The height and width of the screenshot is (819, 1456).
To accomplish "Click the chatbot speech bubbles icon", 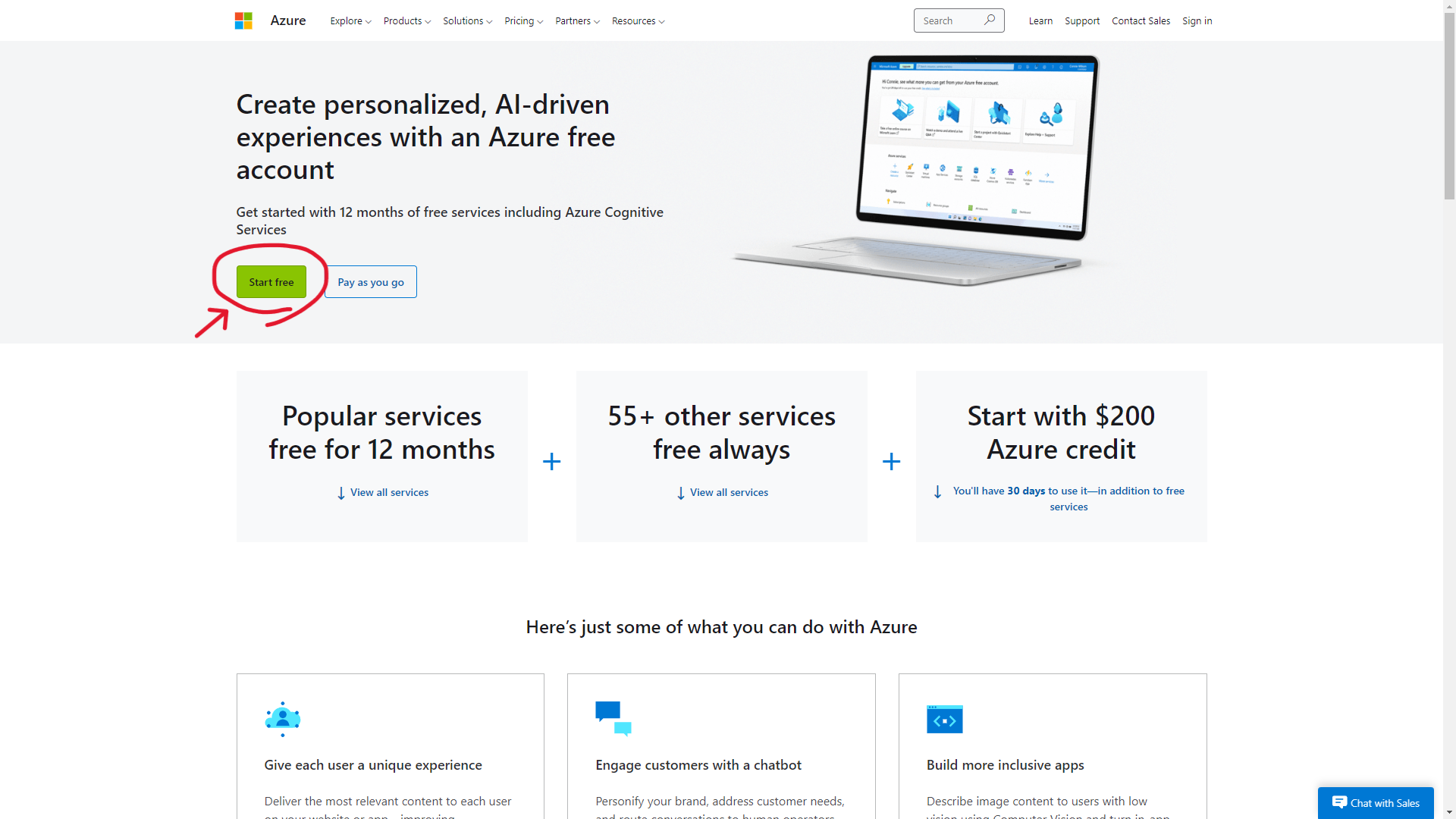I will (x=613, y=719).
